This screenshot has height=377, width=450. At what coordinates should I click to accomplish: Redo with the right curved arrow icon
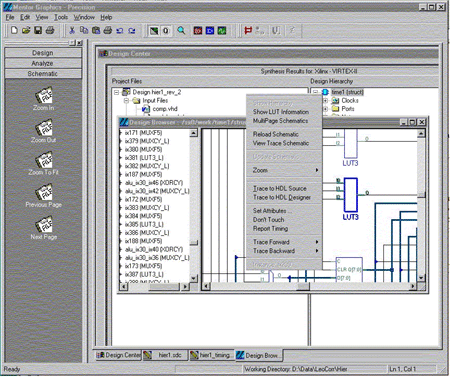click(132, 31)
